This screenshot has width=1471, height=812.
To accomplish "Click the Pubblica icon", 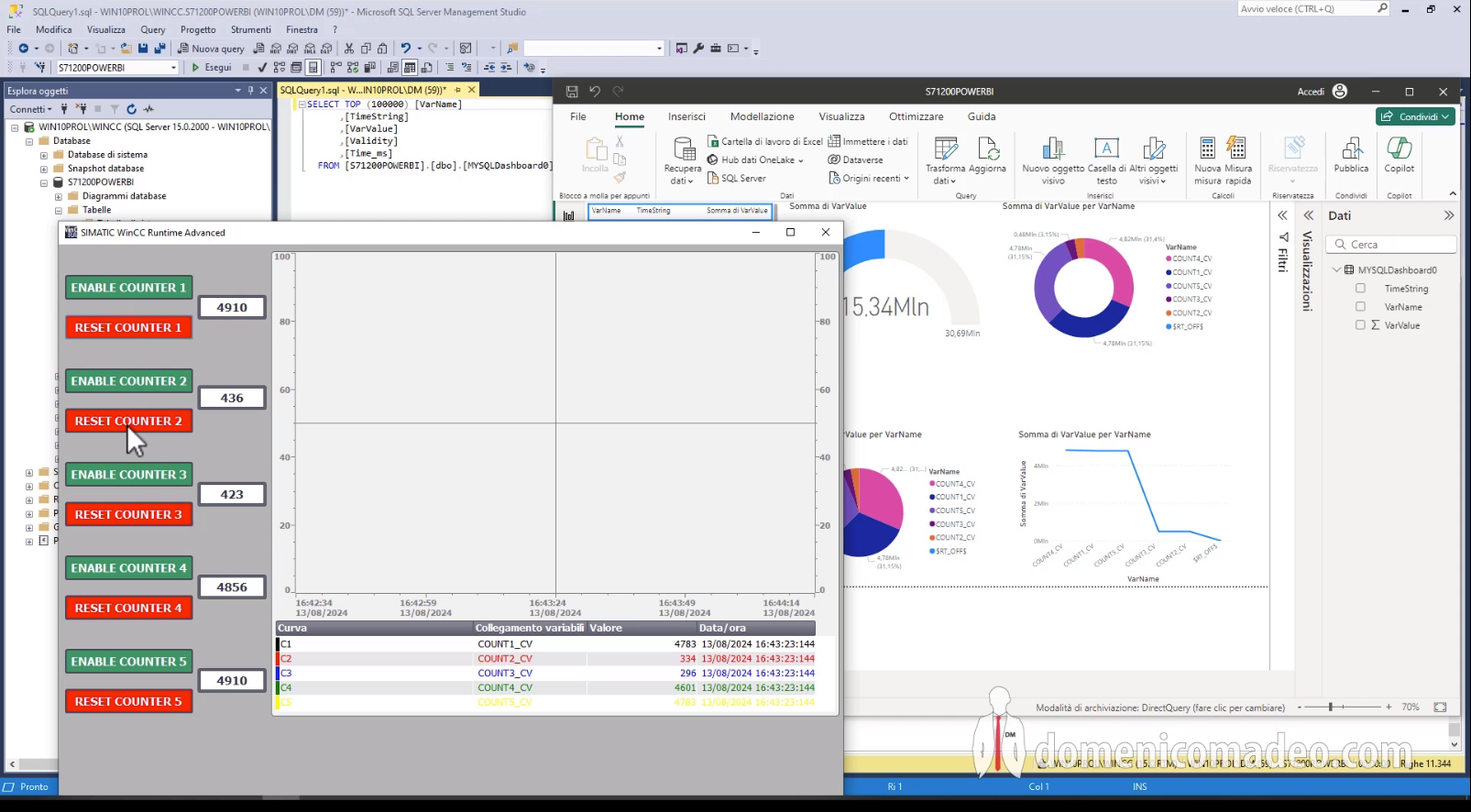I will click(1351, 155).
